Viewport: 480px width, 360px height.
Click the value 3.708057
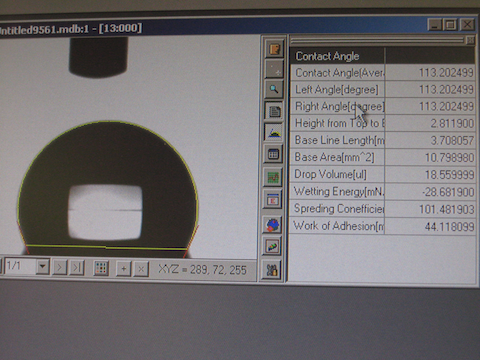(x=452, y=140)
